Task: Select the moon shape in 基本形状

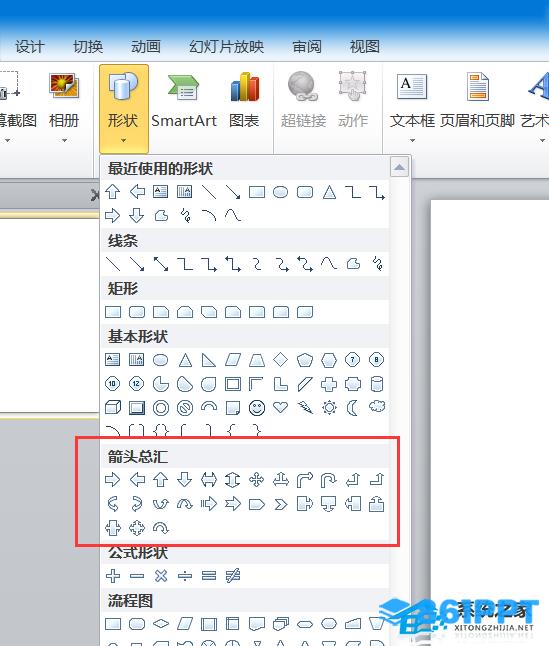Action: [353, 408]
